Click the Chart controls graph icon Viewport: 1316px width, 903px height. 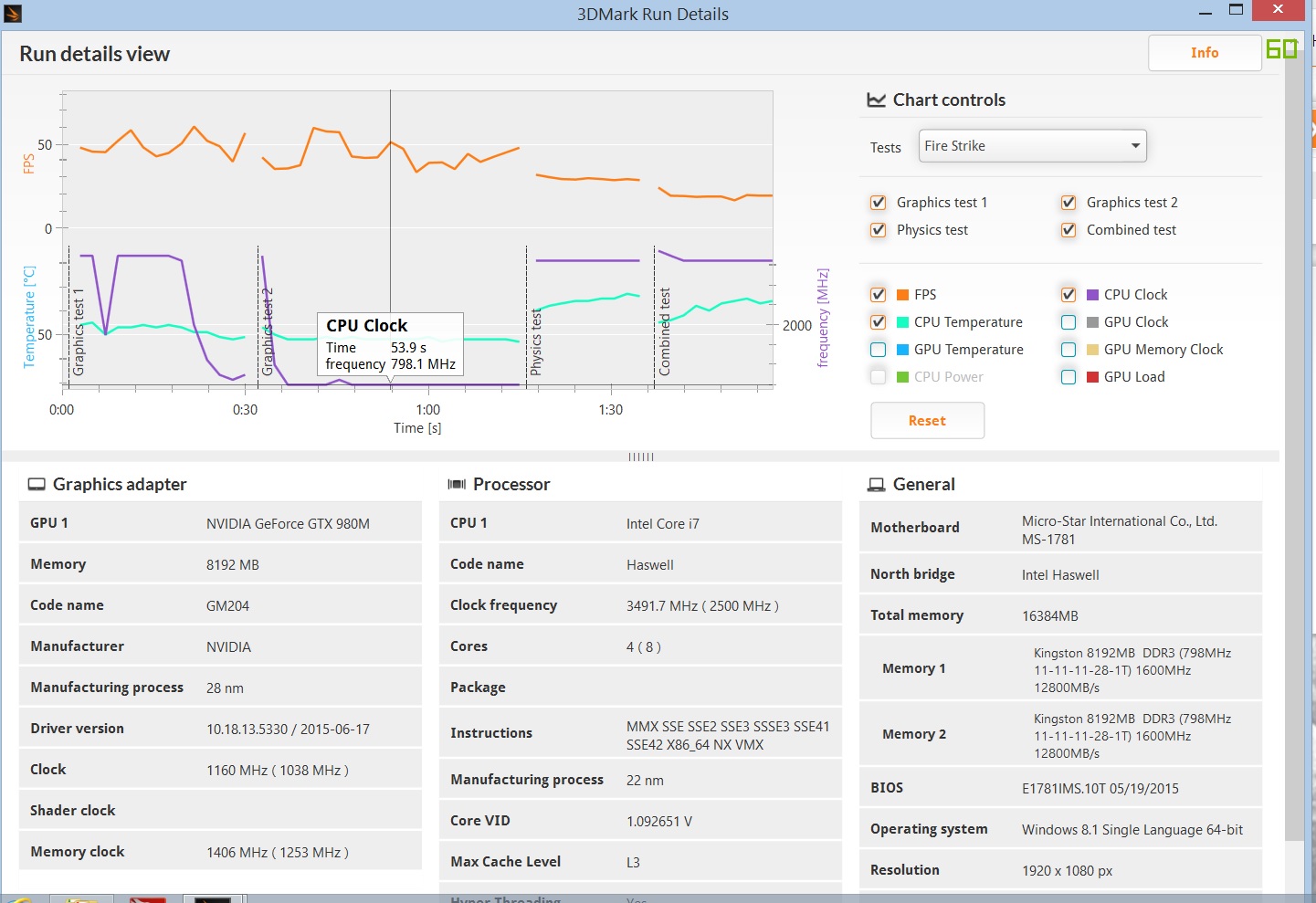click(x=876, y=100)
